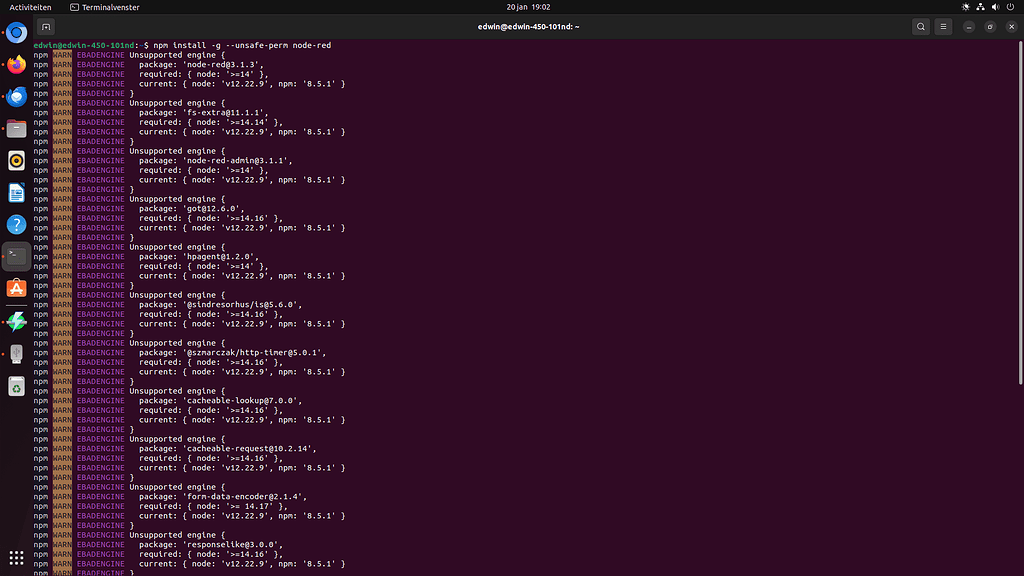Click the line package: 'node-red@3.1.3'
The image size is (1024, 576).
tap(201, 65)
